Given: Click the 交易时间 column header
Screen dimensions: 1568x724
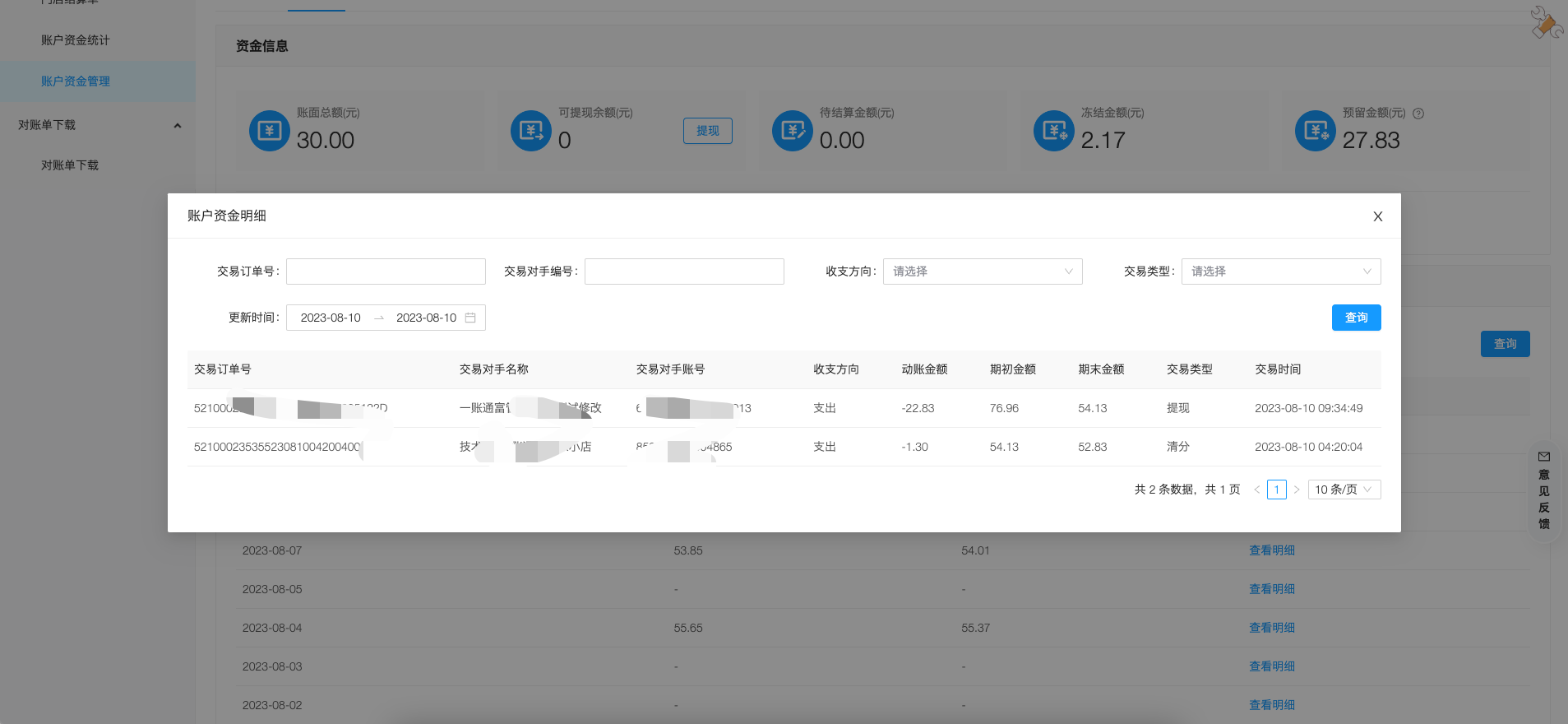Looking at the screenshot, I should pyautogui.click(x=1278, y=369).
